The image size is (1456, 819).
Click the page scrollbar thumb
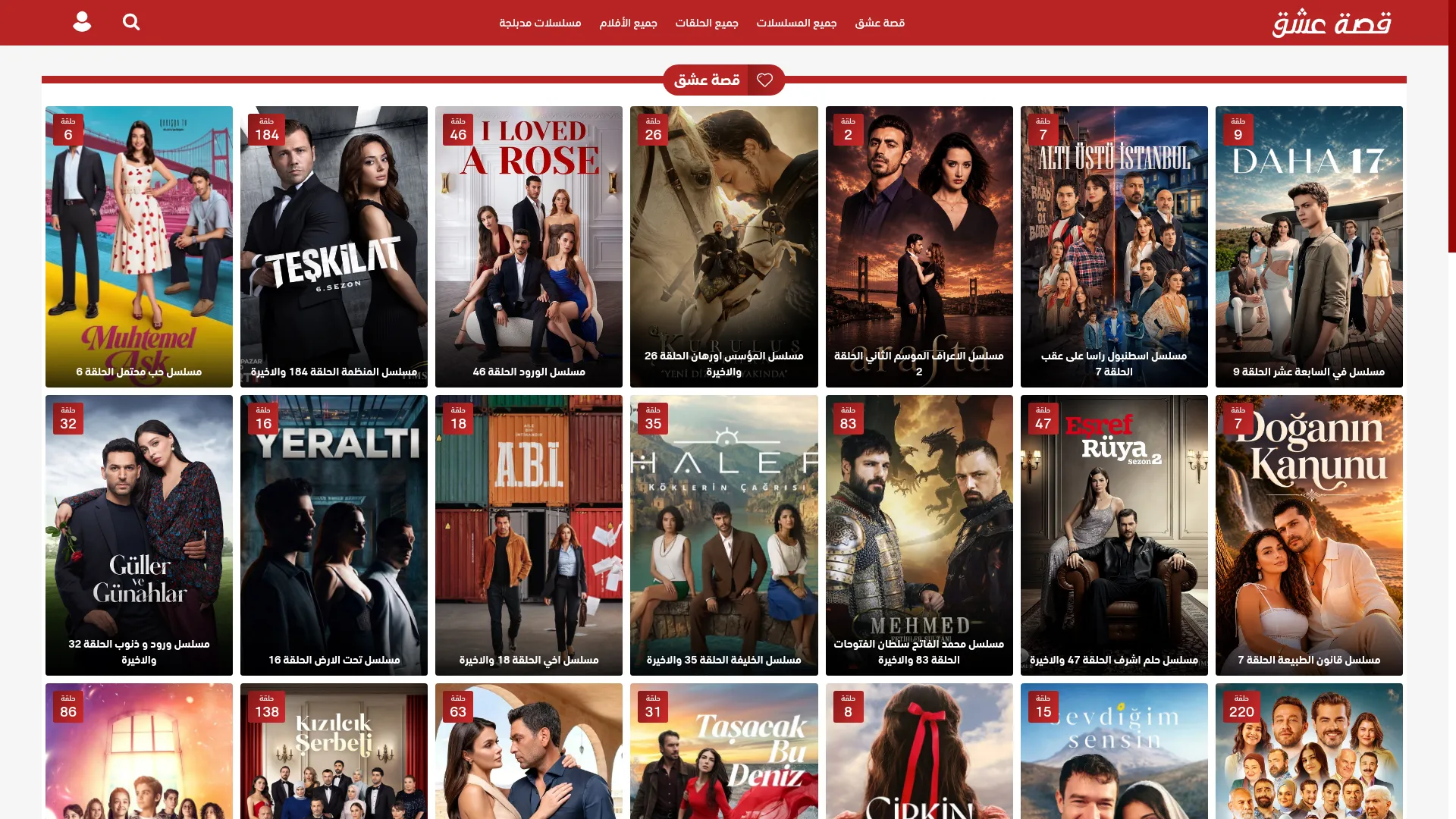click(x=1452, y=126)
